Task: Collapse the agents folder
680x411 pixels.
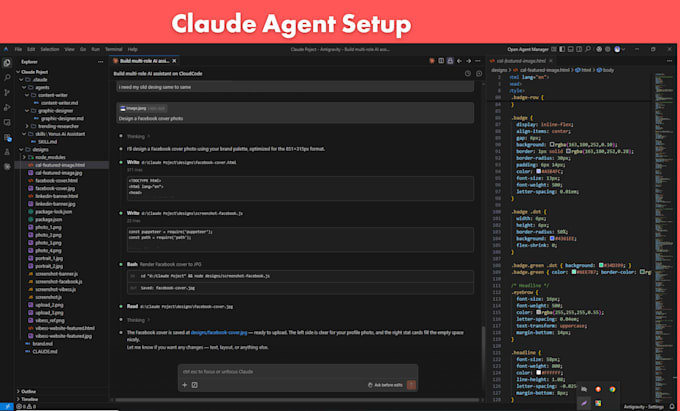Action: [24, 88]
